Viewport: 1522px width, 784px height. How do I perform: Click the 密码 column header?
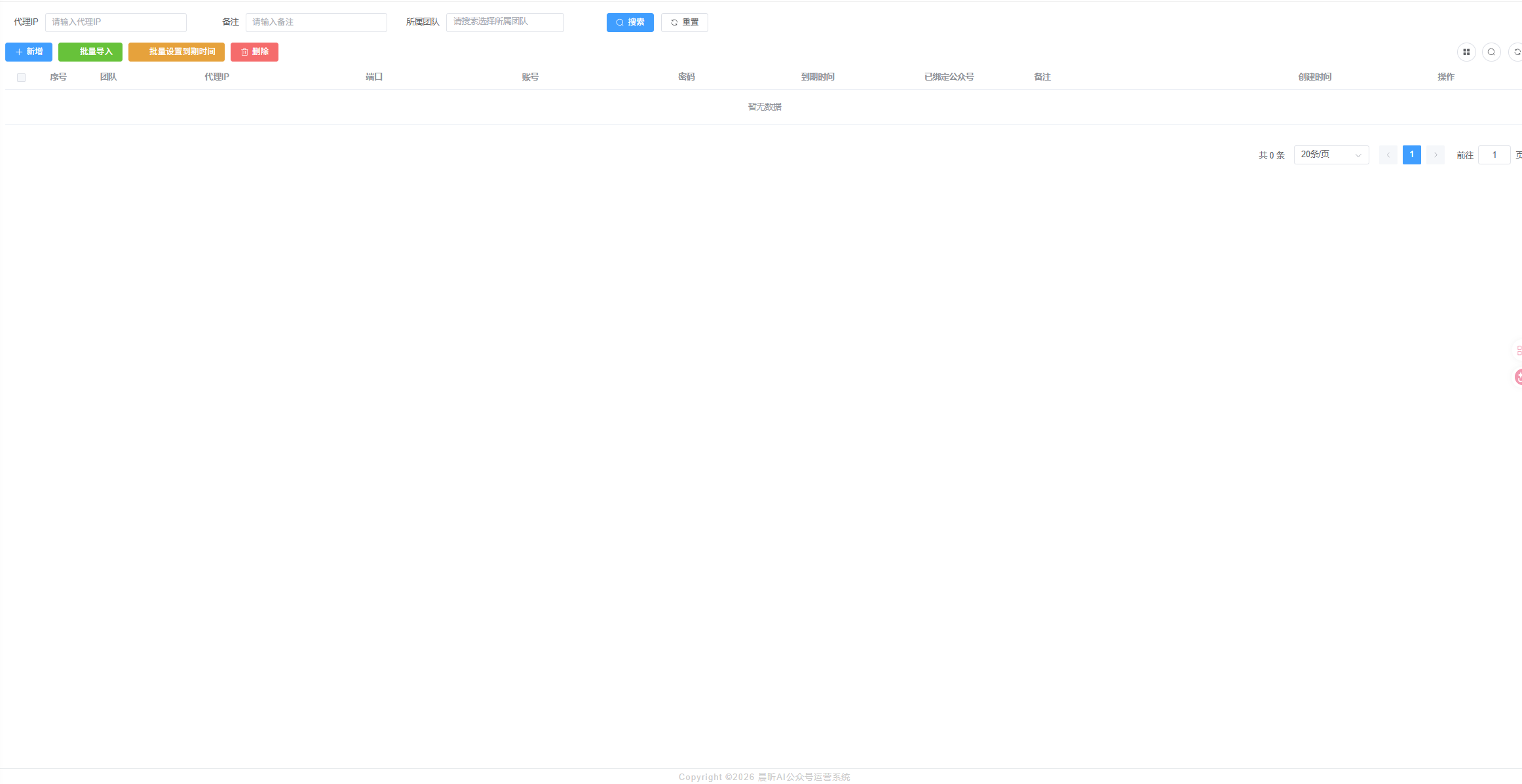tap(687, 77)
